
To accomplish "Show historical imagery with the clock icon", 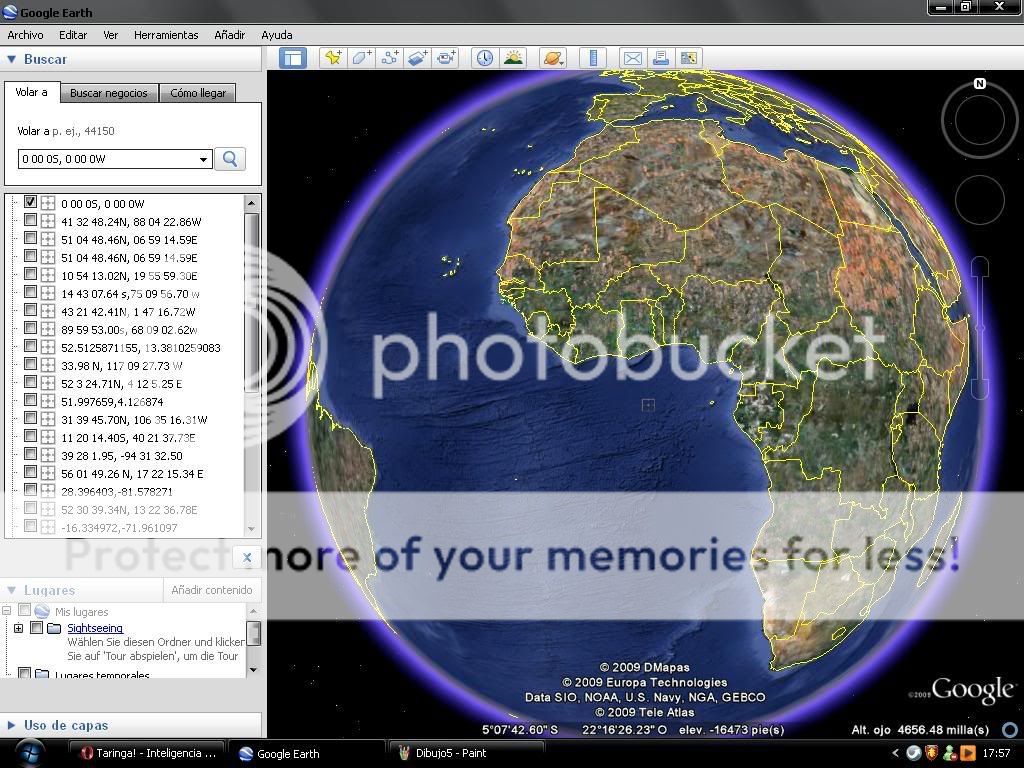I will click(x=485, y=58).
